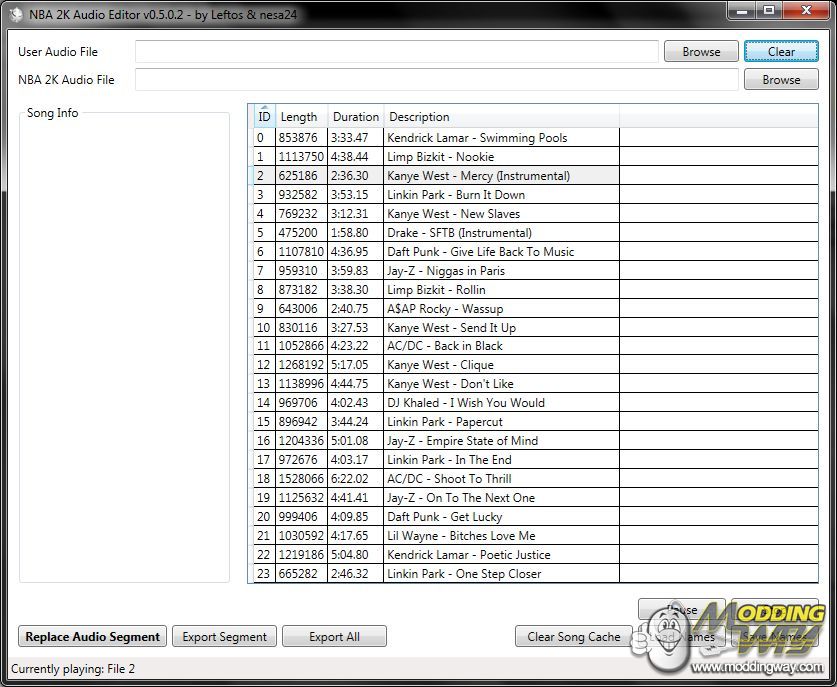Close the NBA 2K Audio Editor window
837x687 pixels.
803,11
